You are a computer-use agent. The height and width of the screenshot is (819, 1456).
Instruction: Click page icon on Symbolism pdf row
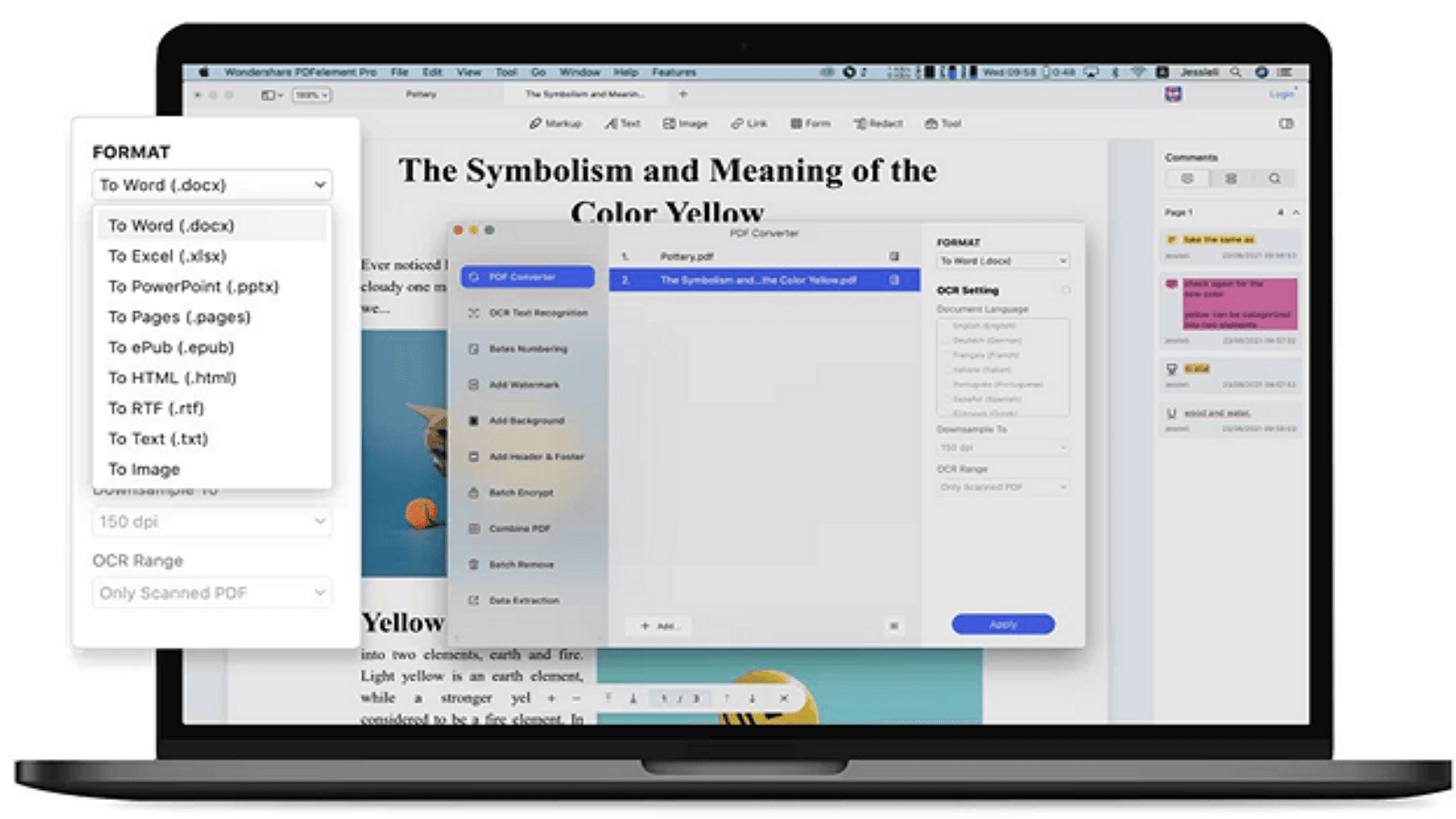pyautogui.click(x=895, y=280)
